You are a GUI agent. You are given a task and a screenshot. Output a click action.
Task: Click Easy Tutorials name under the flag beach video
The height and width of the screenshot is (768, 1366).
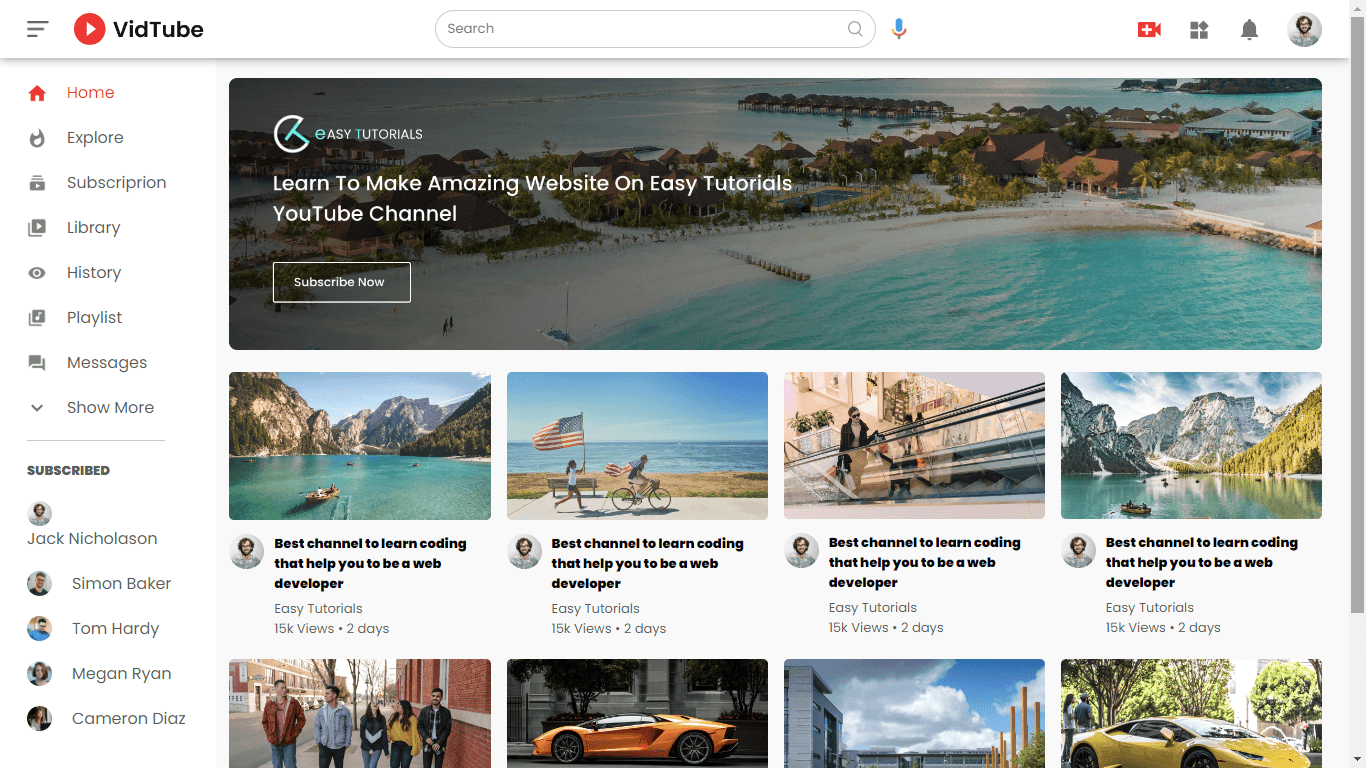click(596, 609)
